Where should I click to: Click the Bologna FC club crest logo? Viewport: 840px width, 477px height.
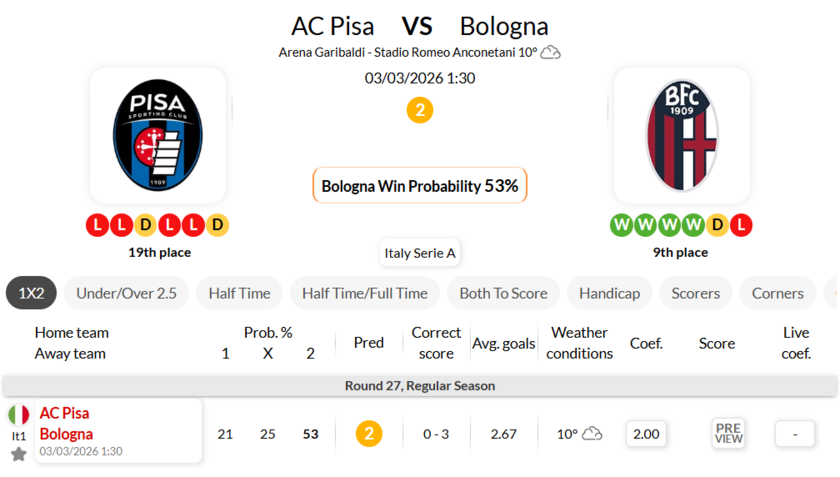tap(682, 135)
